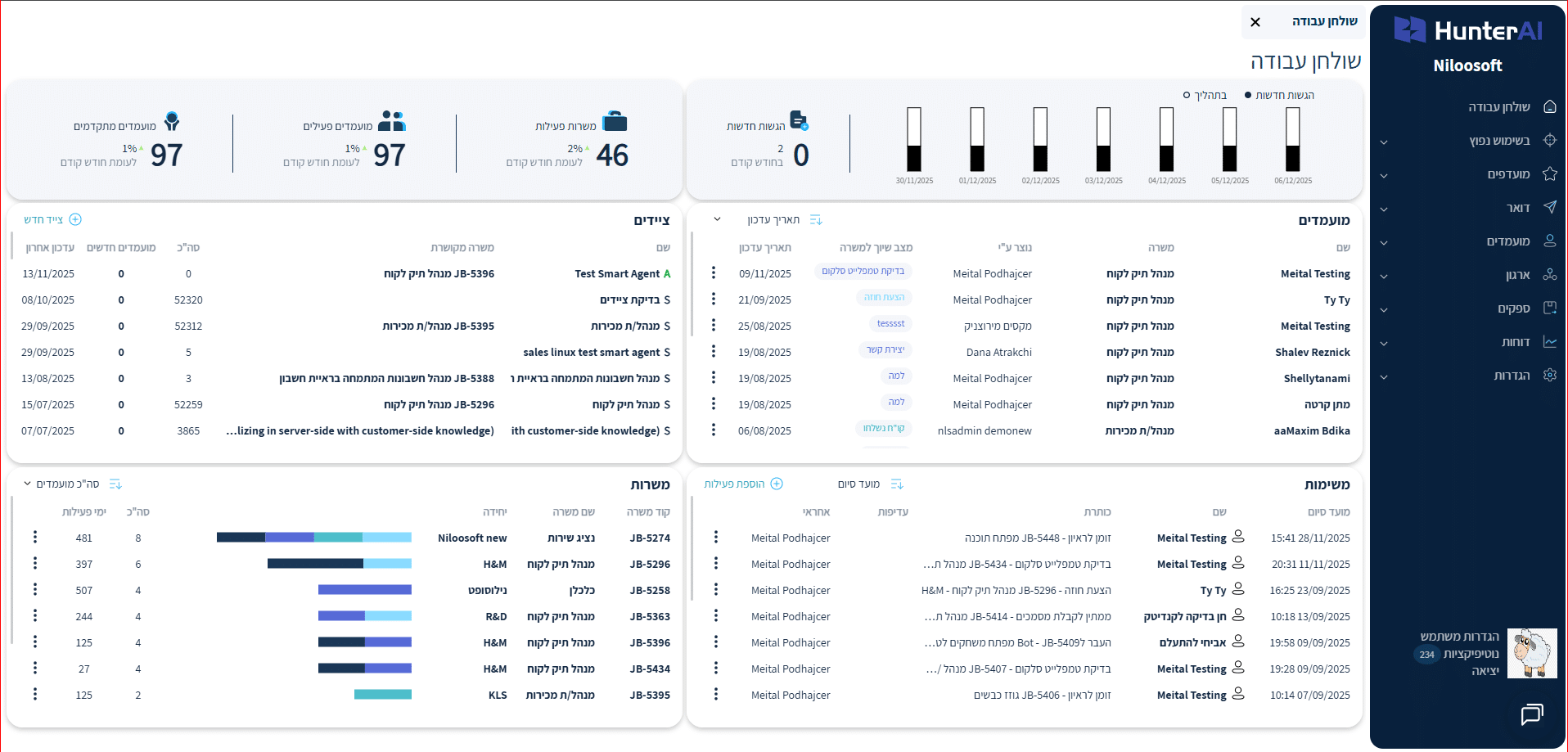Open the מועד סיום sort dropdown
Screen dimensions: 1568x752
[x=858, y=484]
